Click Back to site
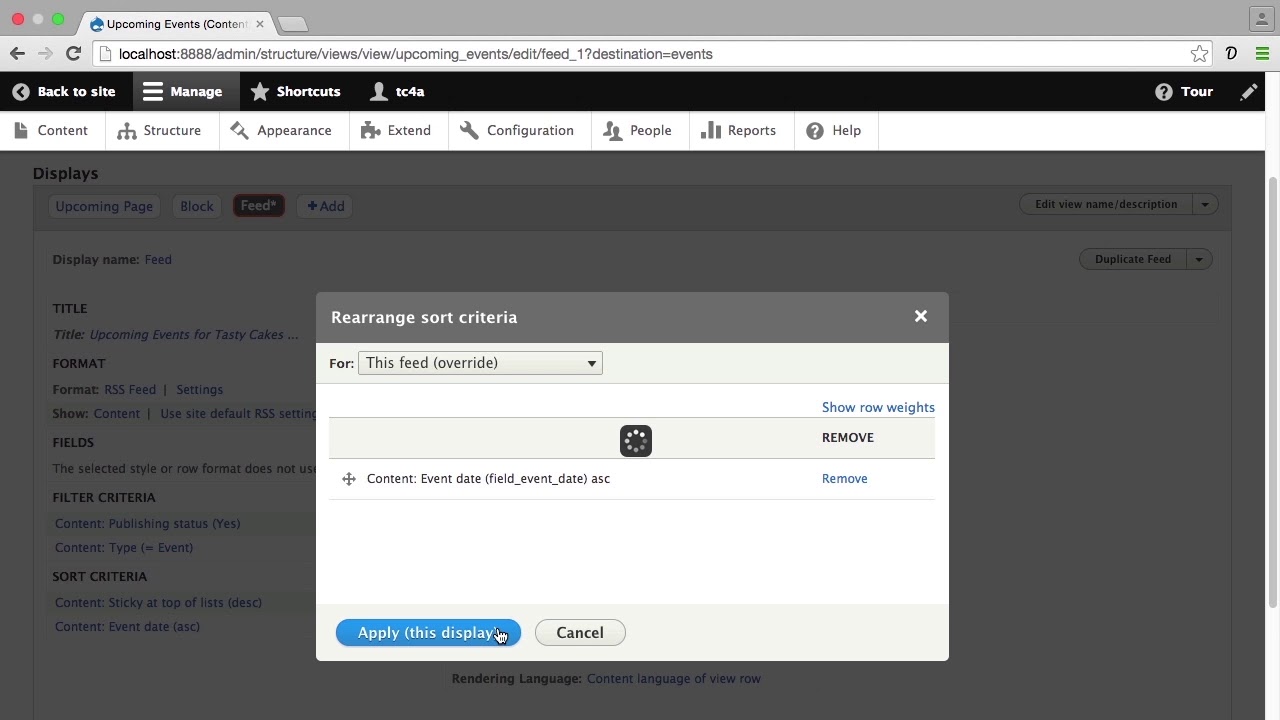 click(64, 91)
